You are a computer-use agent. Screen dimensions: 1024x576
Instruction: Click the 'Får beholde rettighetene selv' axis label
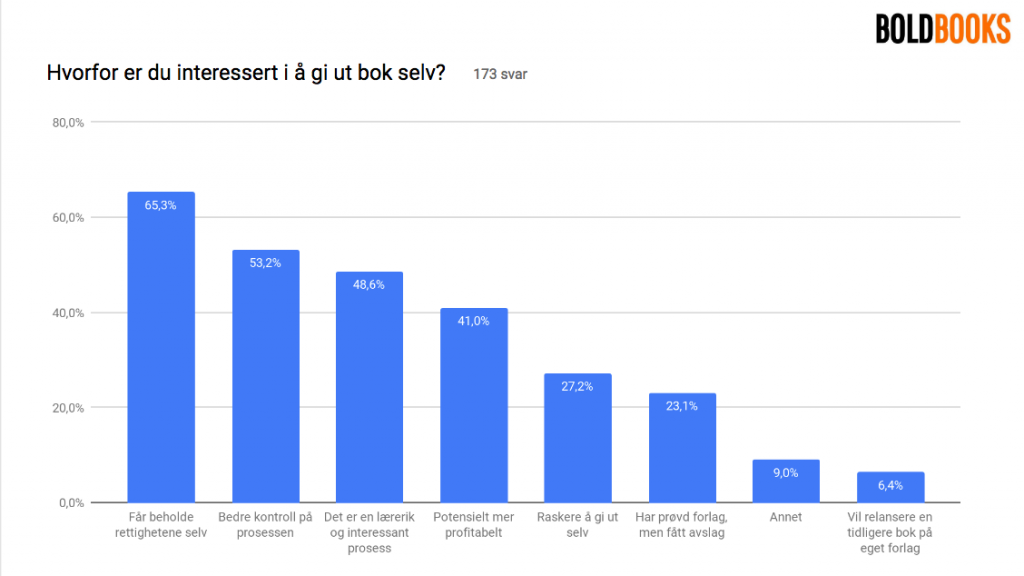click(161, 525)
